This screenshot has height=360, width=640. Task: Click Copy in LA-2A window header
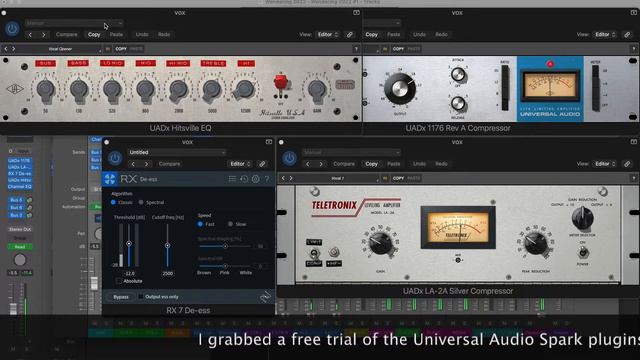pos(371,164)
